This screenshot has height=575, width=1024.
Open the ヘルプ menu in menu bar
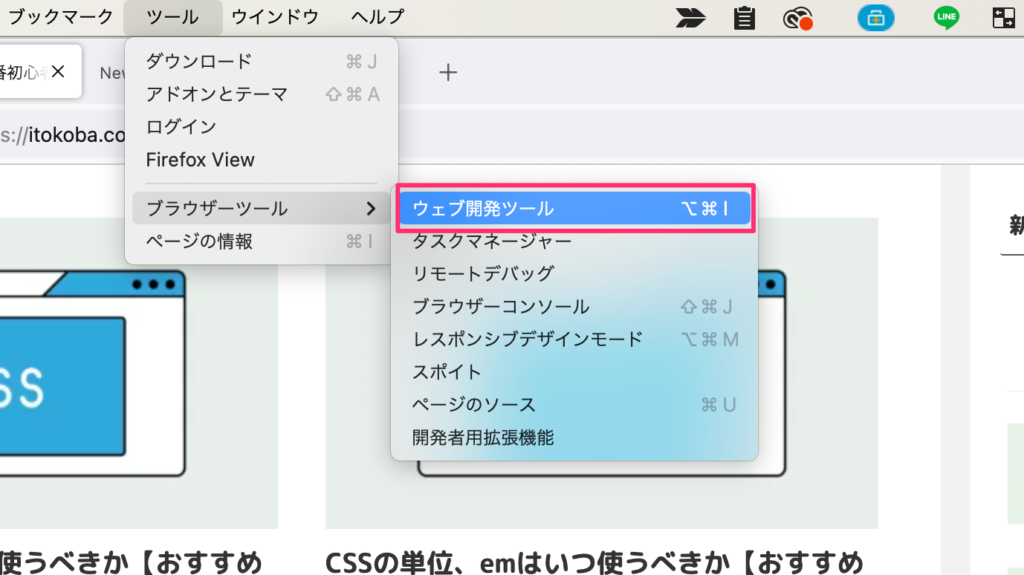point(378,17)
